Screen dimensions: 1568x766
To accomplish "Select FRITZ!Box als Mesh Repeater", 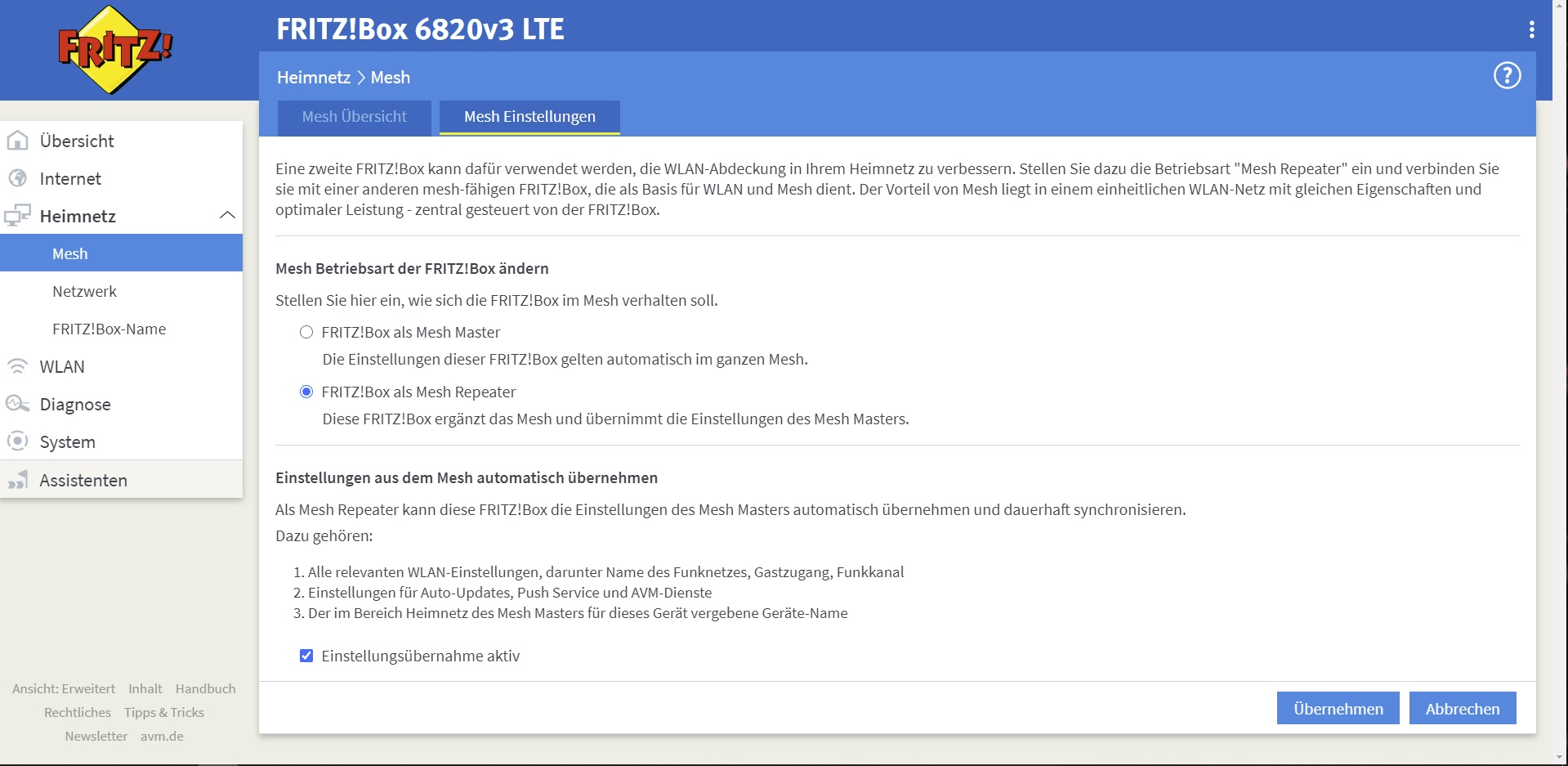I will (x=306, y=392).
